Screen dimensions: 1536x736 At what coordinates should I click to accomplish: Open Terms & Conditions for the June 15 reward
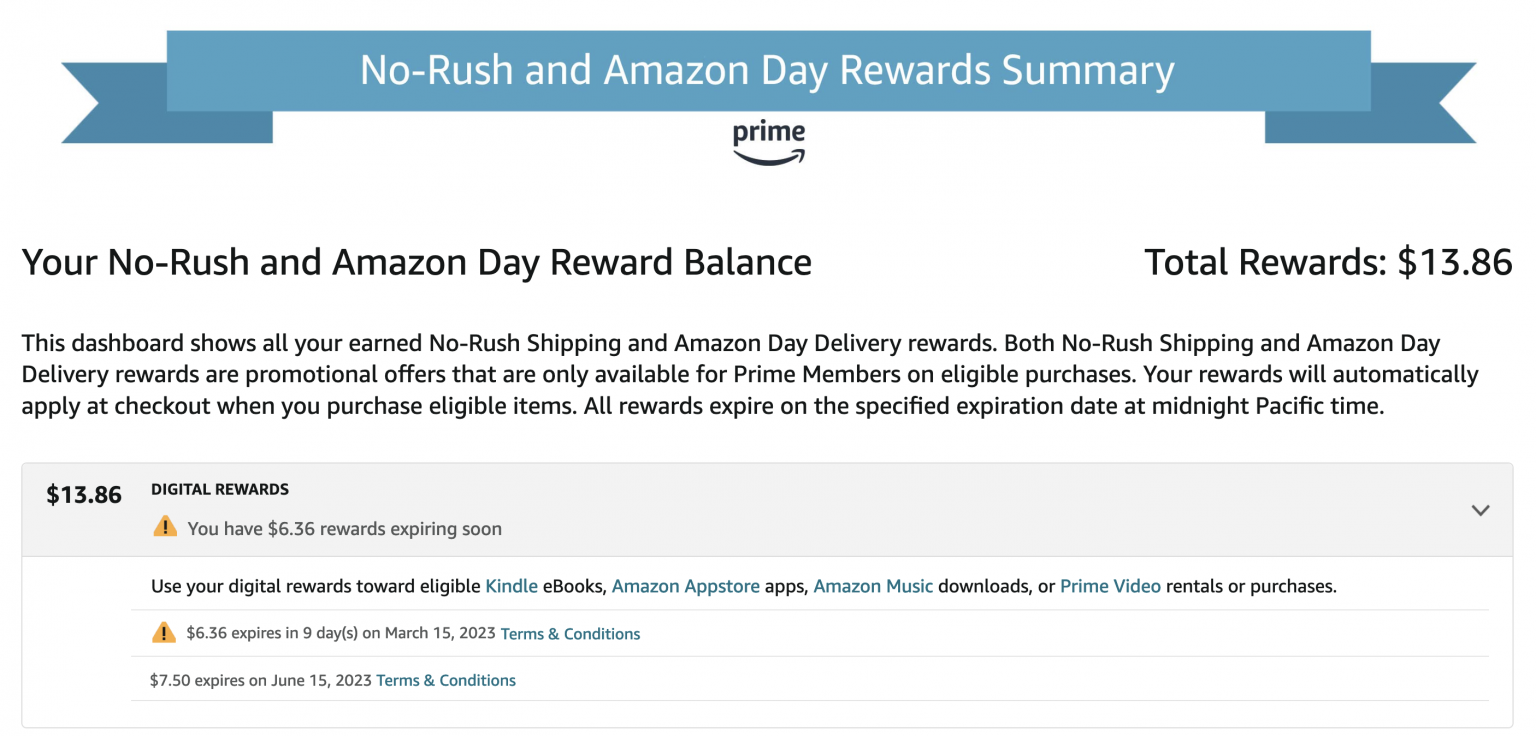click(446, 680)
